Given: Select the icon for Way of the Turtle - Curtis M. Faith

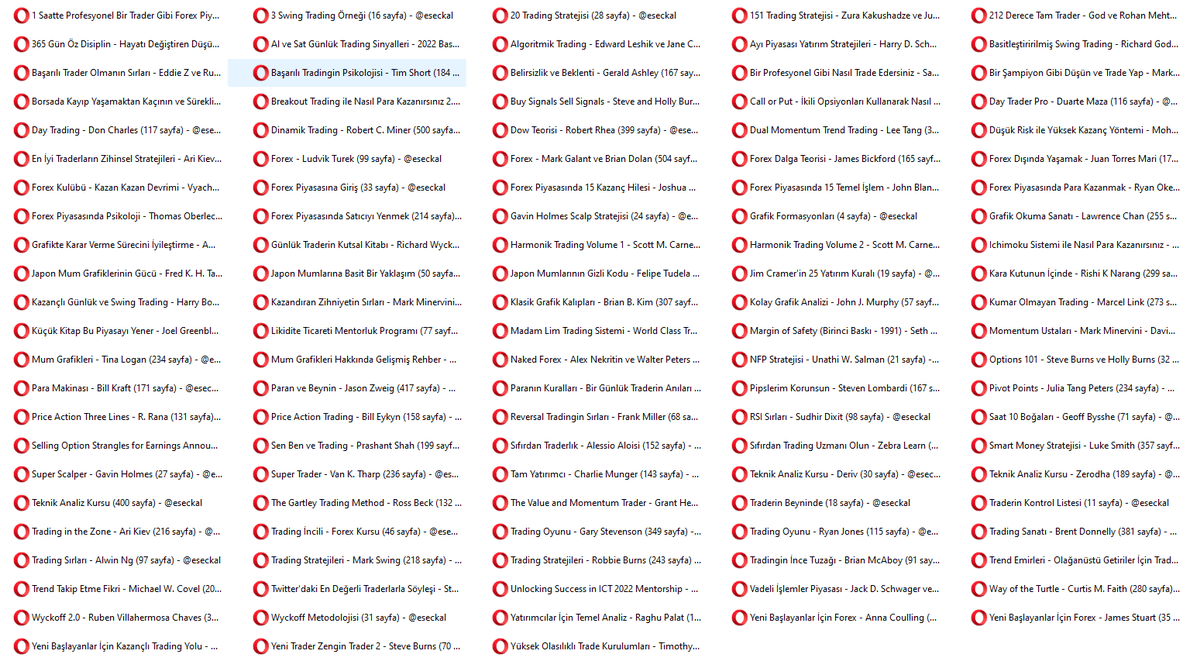Looking at the screenshot, I should click(979, 589).
